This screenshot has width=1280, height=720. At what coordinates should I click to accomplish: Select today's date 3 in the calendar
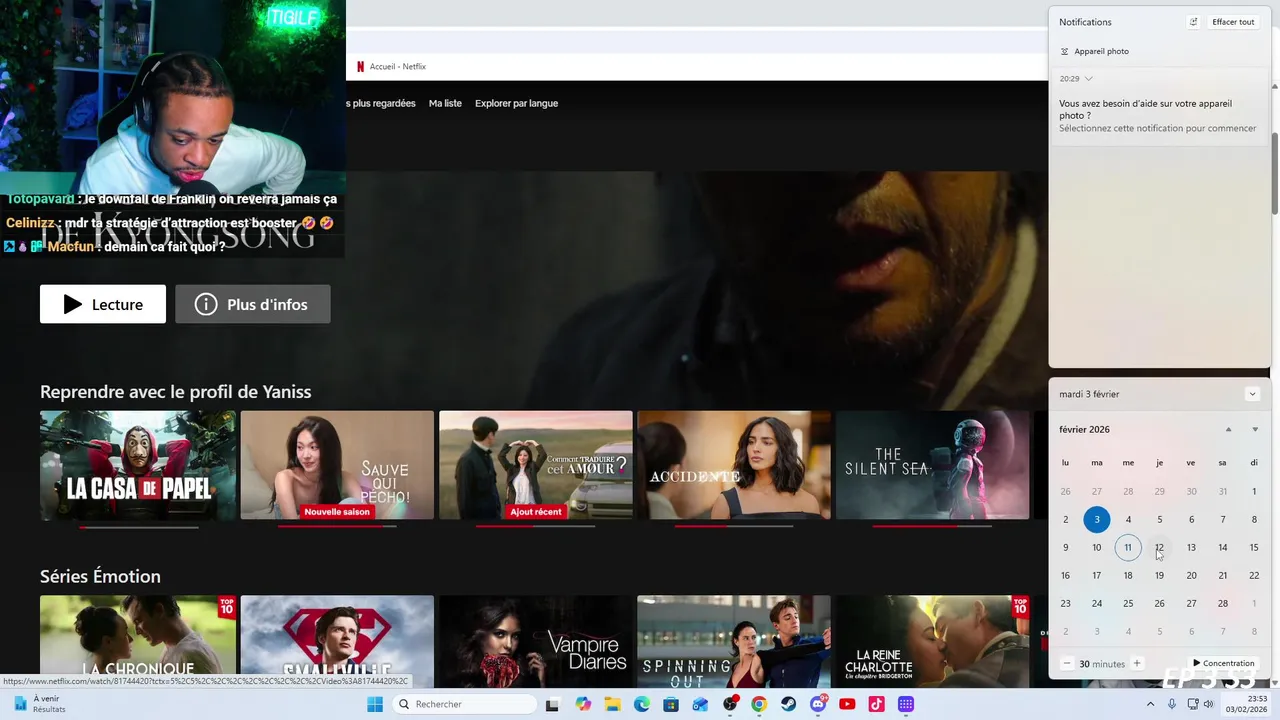pyautogui.click(x=1097, y=519)
